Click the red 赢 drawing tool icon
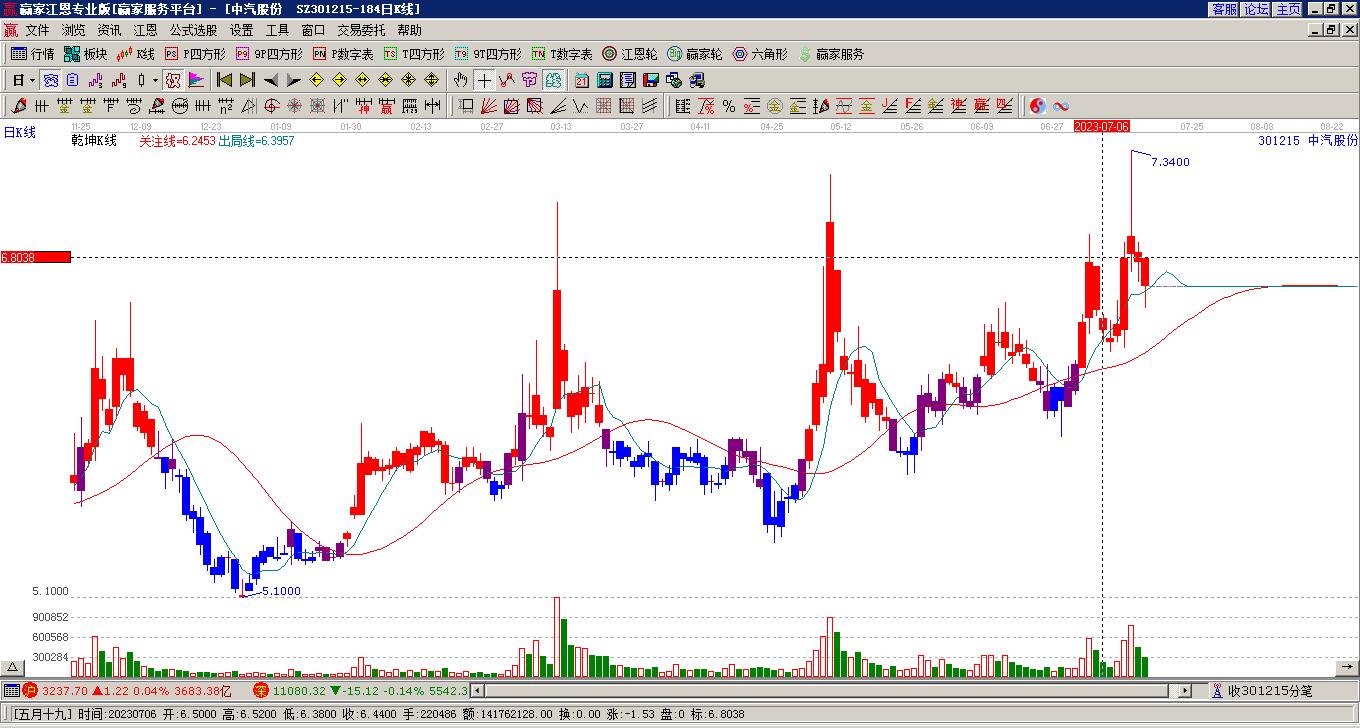The image size is (1360, 728). coord(386,106)
